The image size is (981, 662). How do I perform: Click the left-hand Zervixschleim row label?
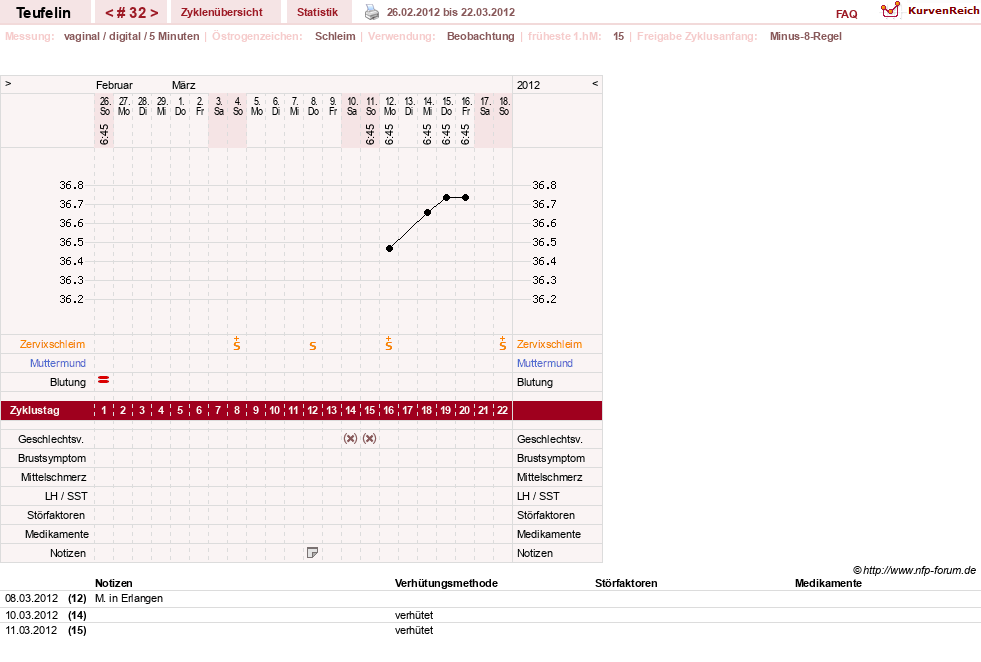pos(53,344)
